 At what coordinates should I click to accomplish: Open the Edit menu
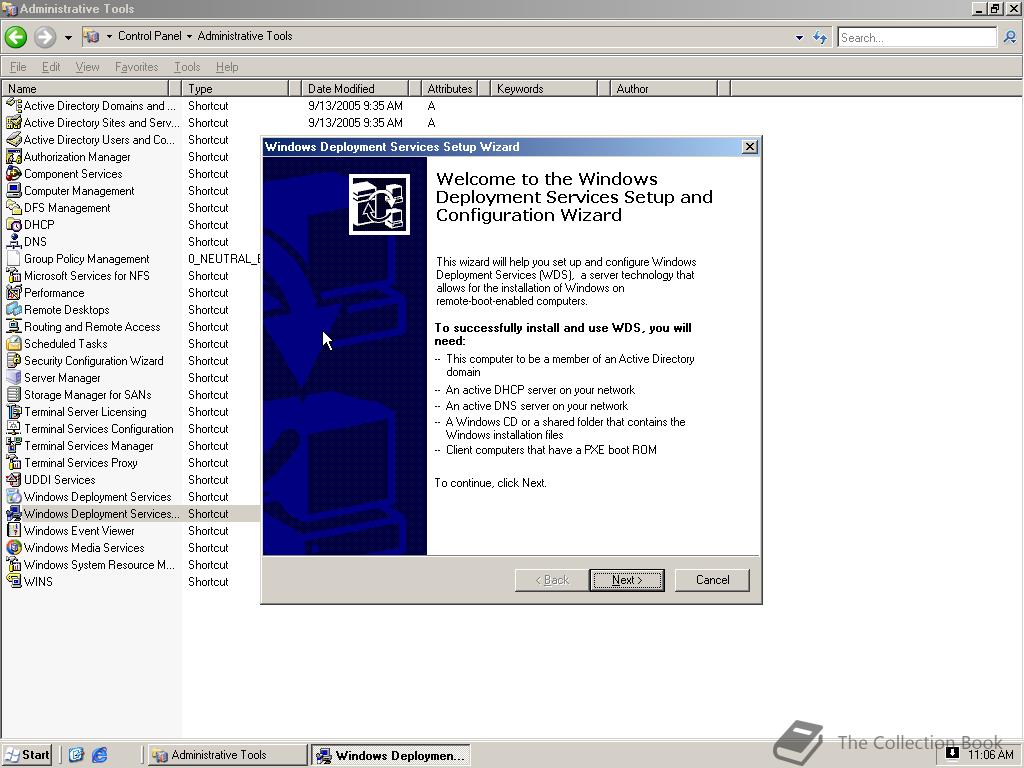[51, 67]
